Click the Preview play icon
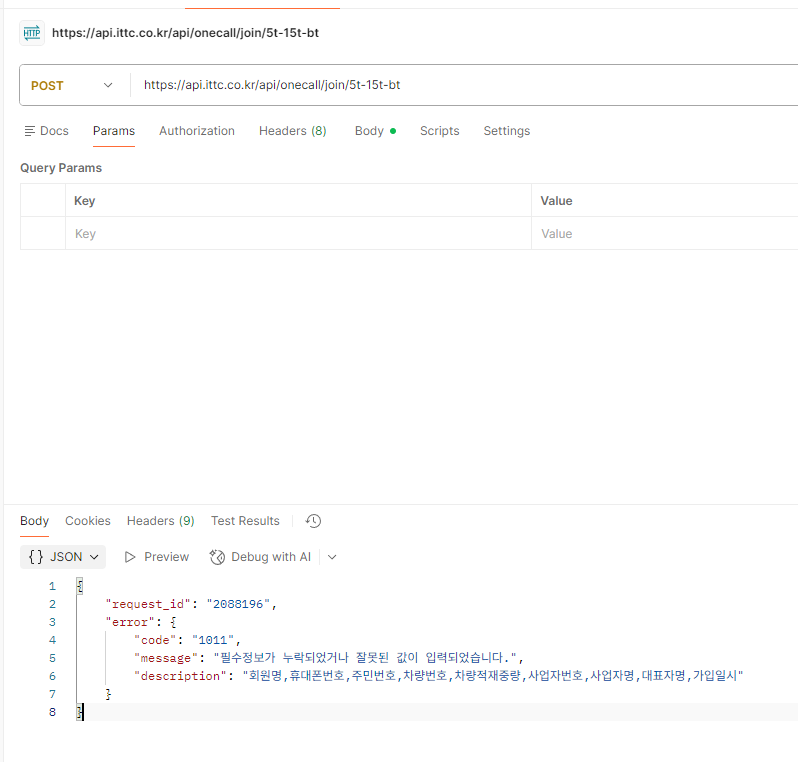Image resolution: width=798 pixels, height=762 pixels. (130, 557)
